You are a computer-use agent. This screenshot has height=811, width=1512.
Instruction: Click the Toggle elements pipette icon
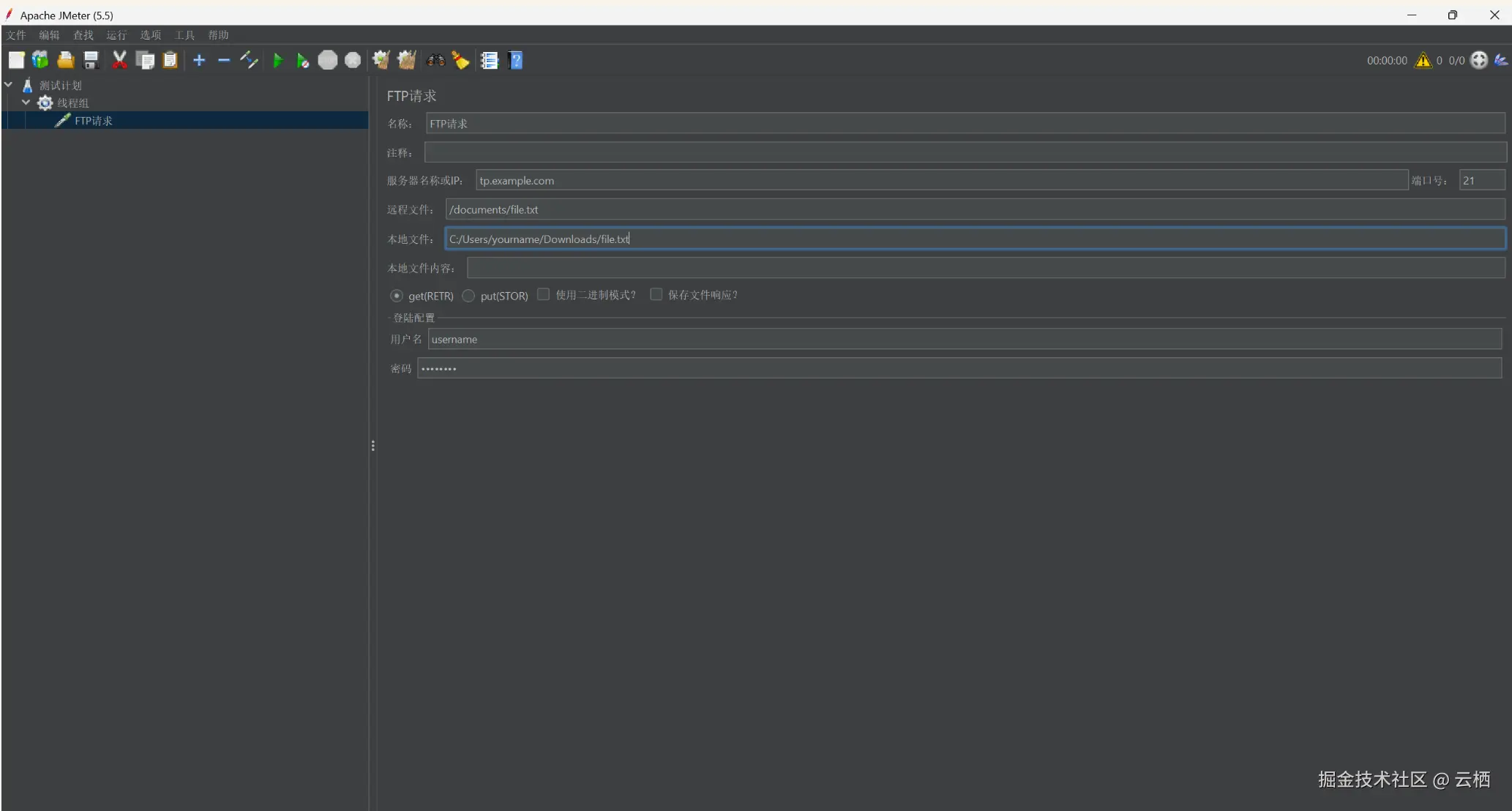tap(249, 61)
